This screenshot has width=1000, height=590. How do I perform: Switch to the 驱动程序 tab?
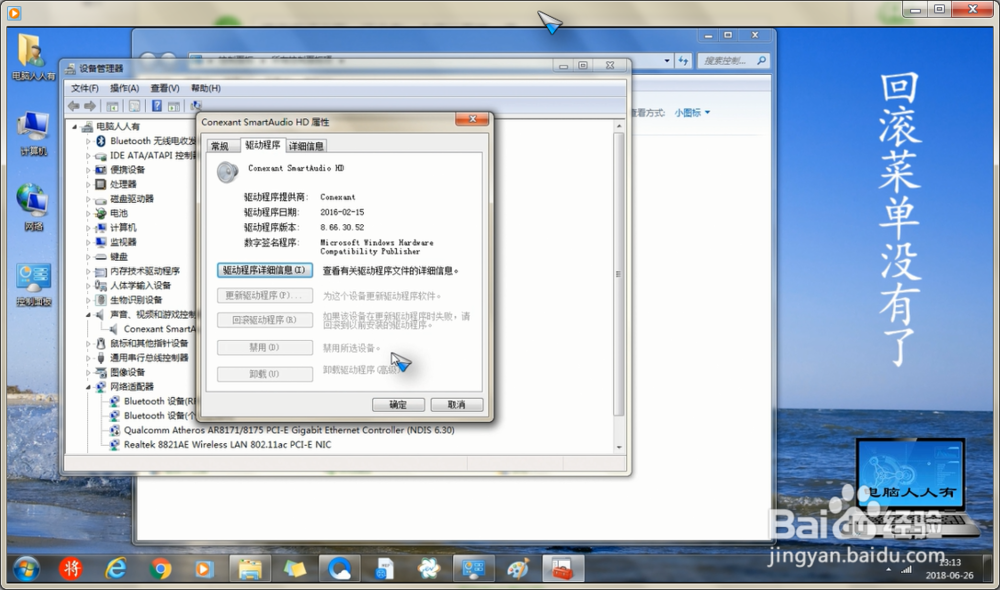pyautogui.click(x=263, y=145)
